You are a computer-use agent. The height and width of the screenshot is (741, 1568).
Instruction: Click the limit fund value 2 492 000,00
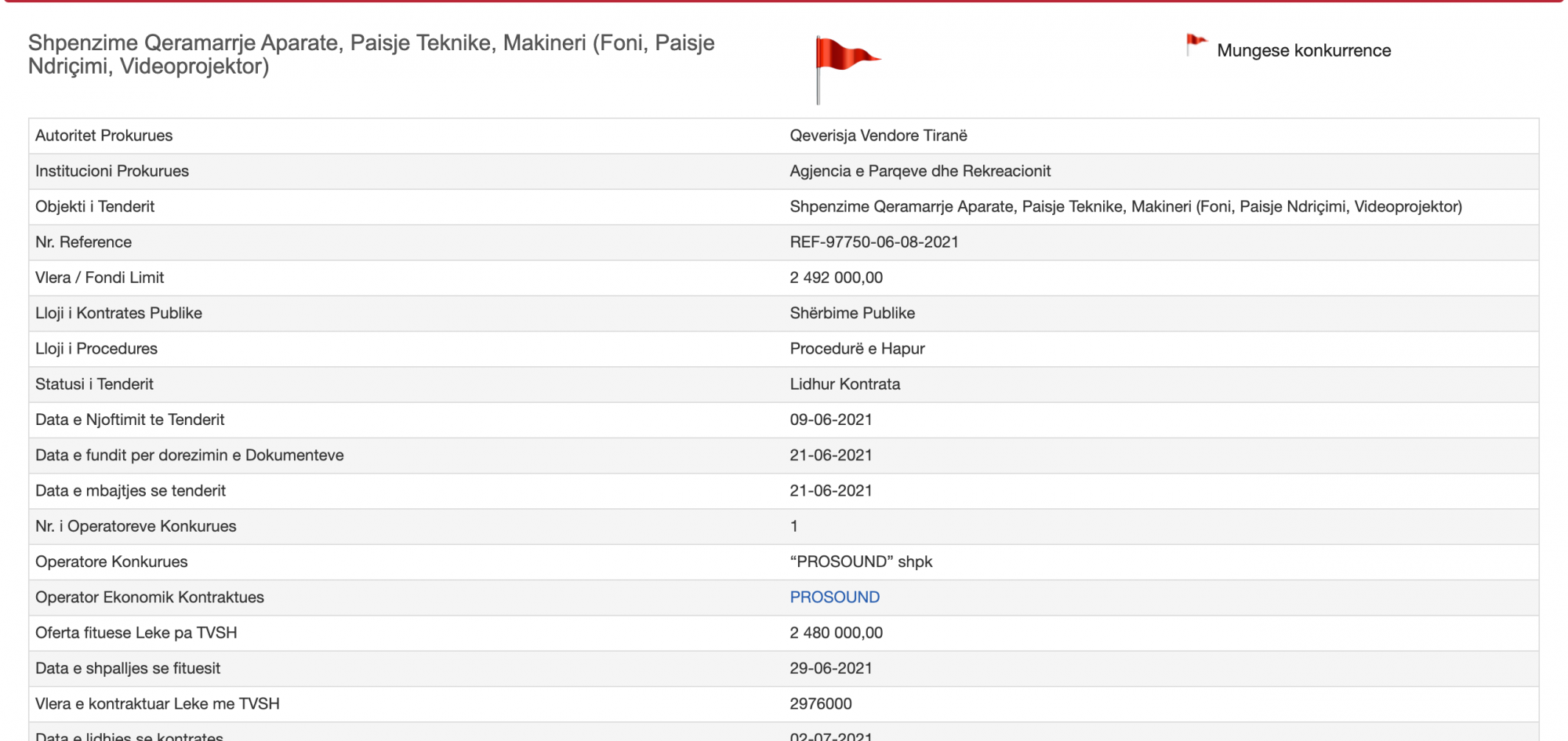[x=836, y=278]
